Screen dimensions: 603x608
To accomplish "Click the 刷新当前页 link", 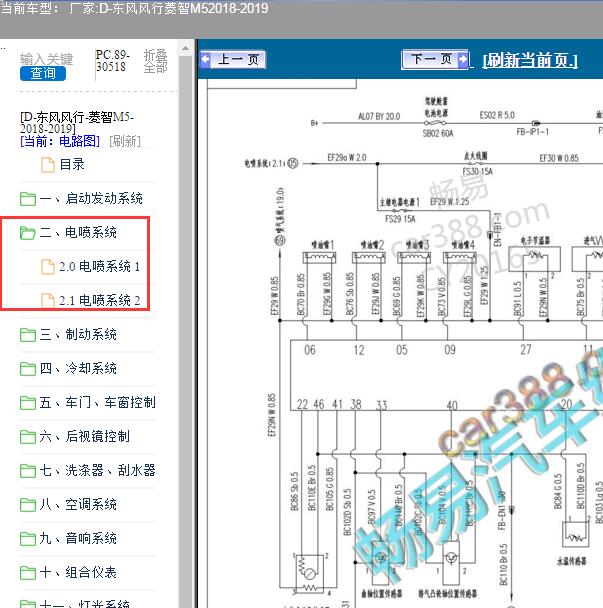I will pos(530,60).
